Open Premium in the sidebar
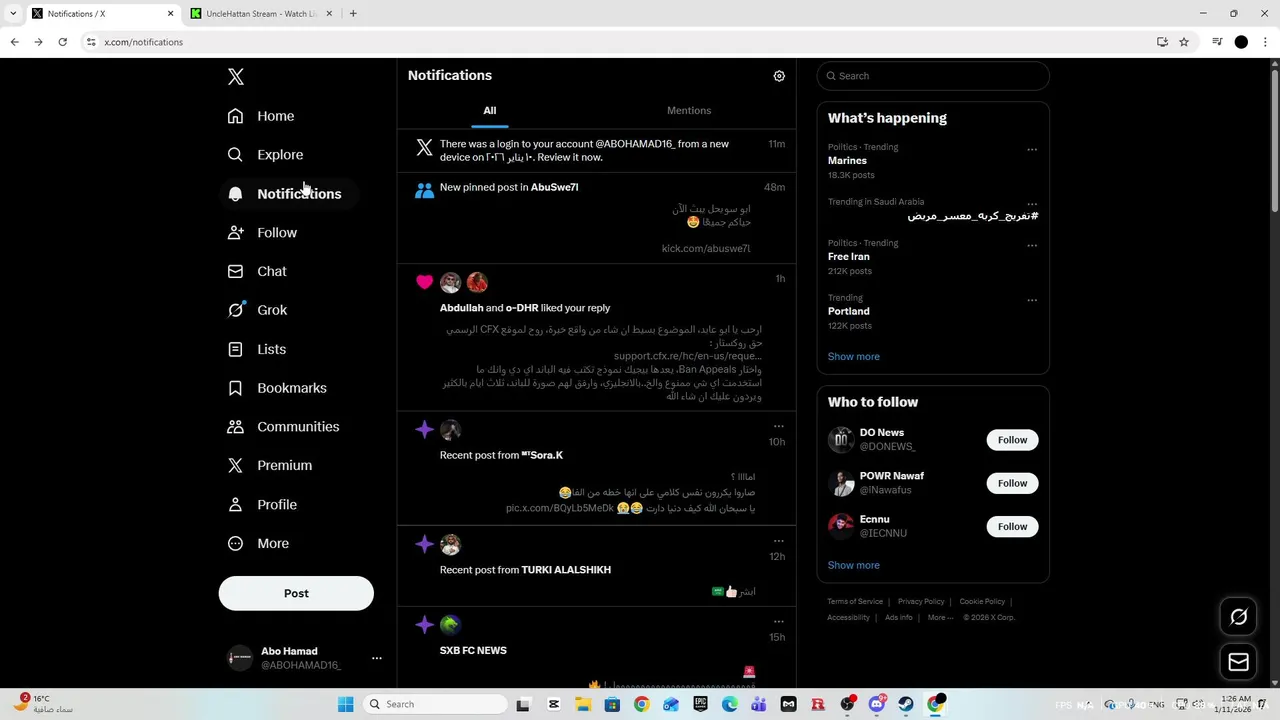 pos(270,466)
